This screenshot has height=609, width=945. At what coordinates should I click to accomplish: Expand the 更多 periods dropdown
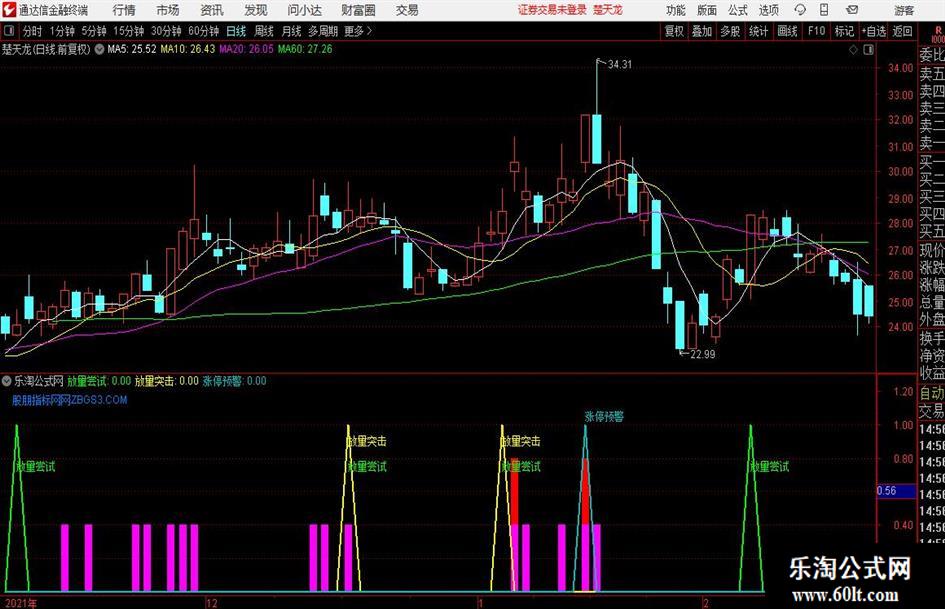pos(358,31)
